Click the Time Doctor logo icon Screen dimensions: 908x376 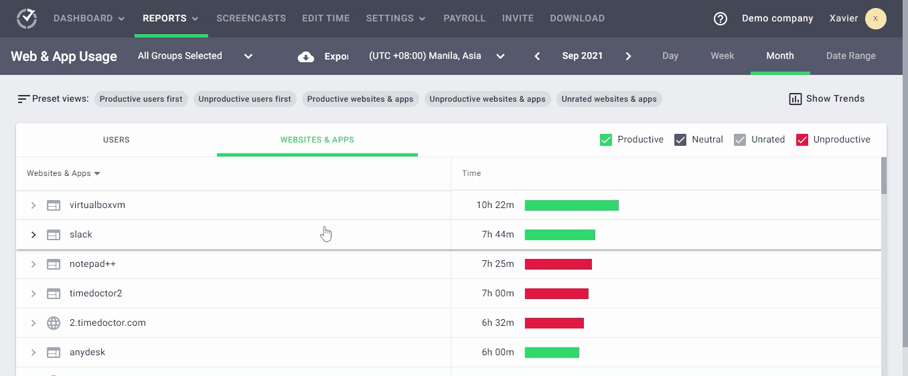[27, 19]
